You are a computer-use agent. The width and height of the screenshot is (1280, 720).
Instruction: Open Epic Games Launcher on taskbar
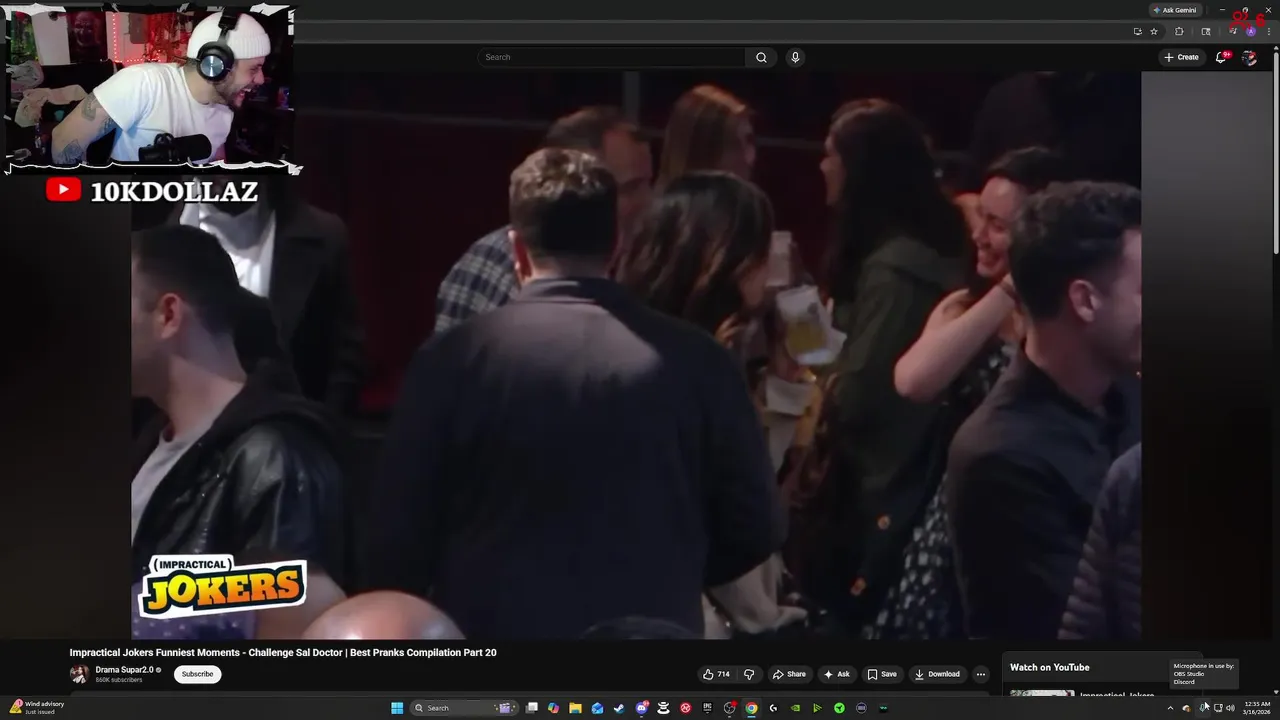(x=707, y=708)
